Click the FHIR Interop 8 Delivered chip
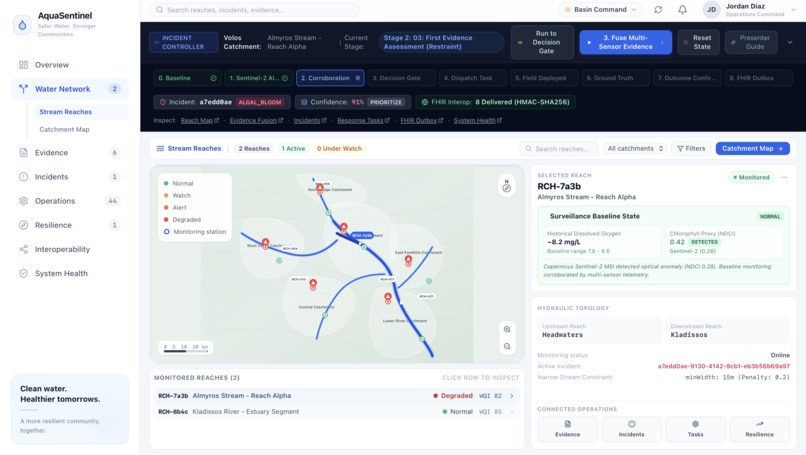 [x=496, y=102]
